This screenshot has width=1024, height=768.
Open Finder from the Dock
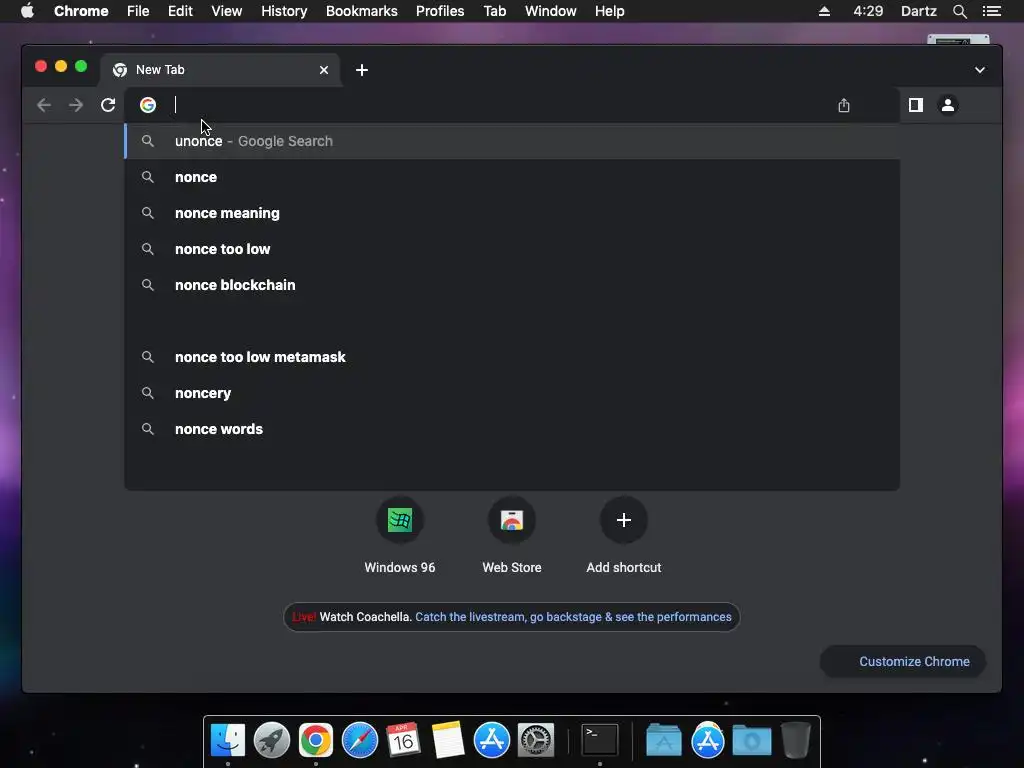coord(228,740)
